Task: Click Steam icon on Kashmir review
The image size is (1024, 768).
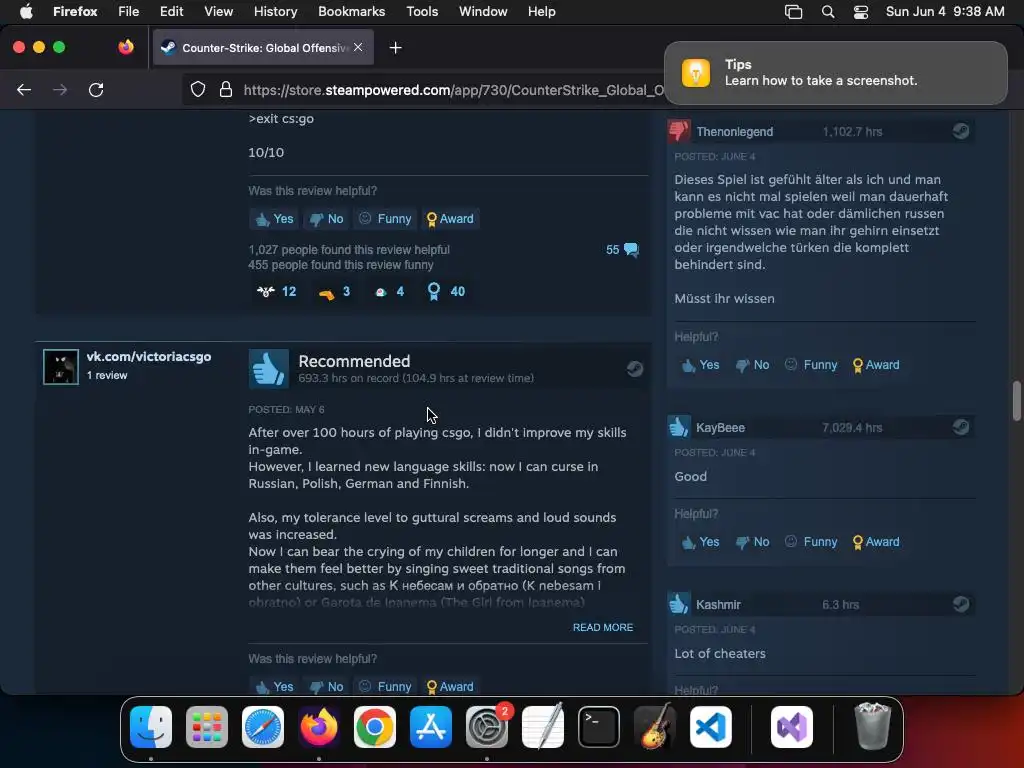Action: pyautogui.click(x=960, y=604)
